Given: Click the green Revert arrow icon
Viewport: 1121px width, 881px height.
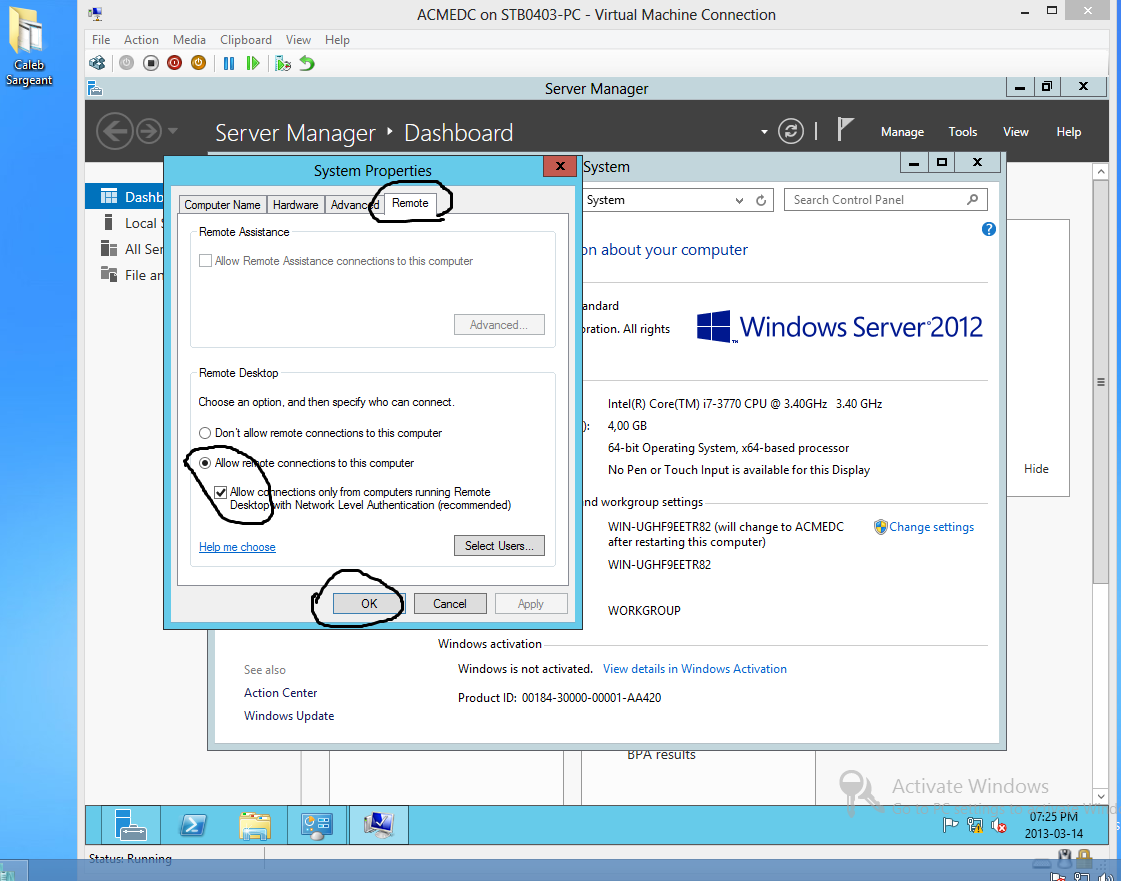Looking at the screenshot, I should coord(307,64).
